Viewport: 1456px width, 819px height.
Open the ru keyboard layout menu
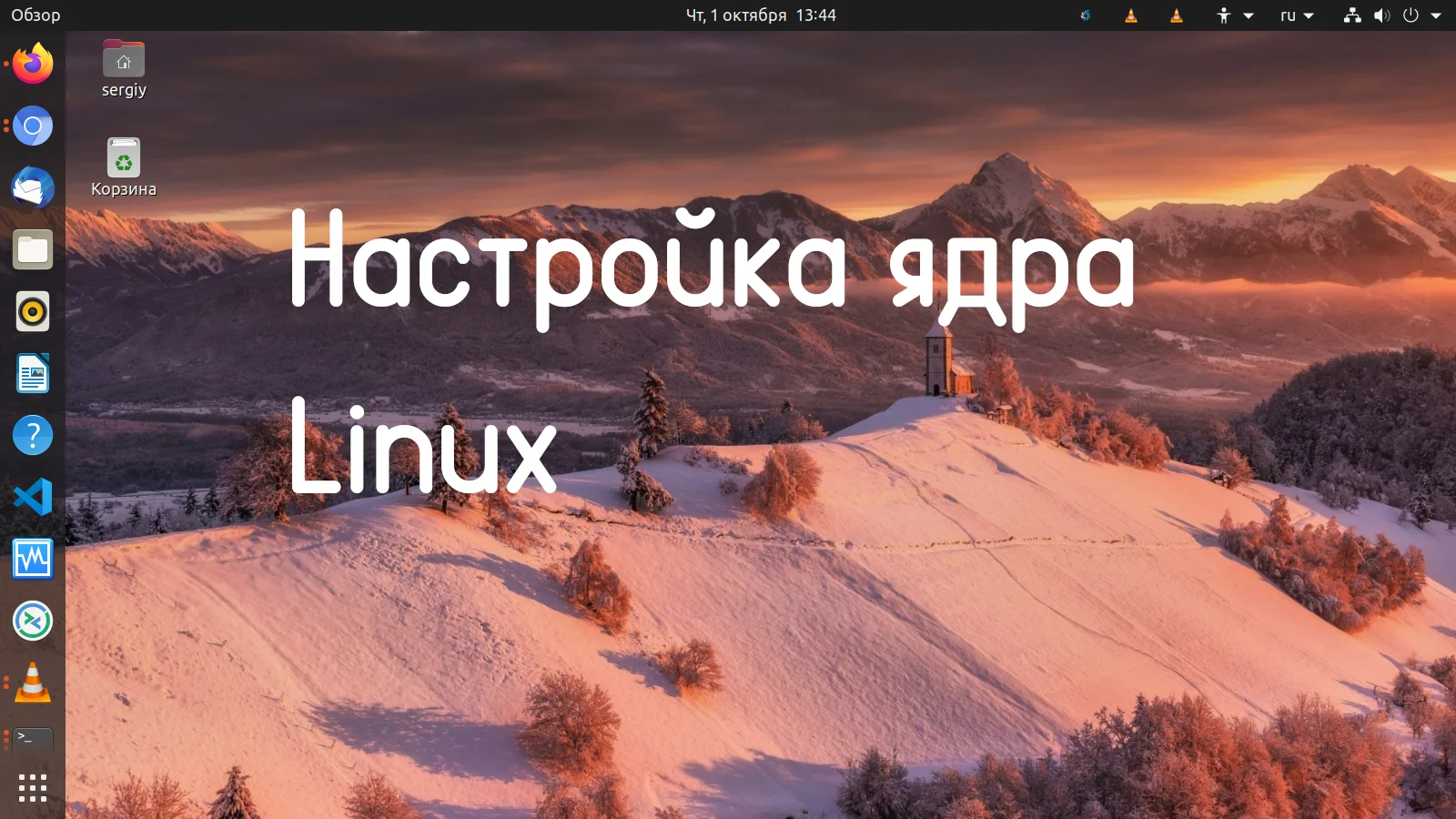[x=1297, y=15]
